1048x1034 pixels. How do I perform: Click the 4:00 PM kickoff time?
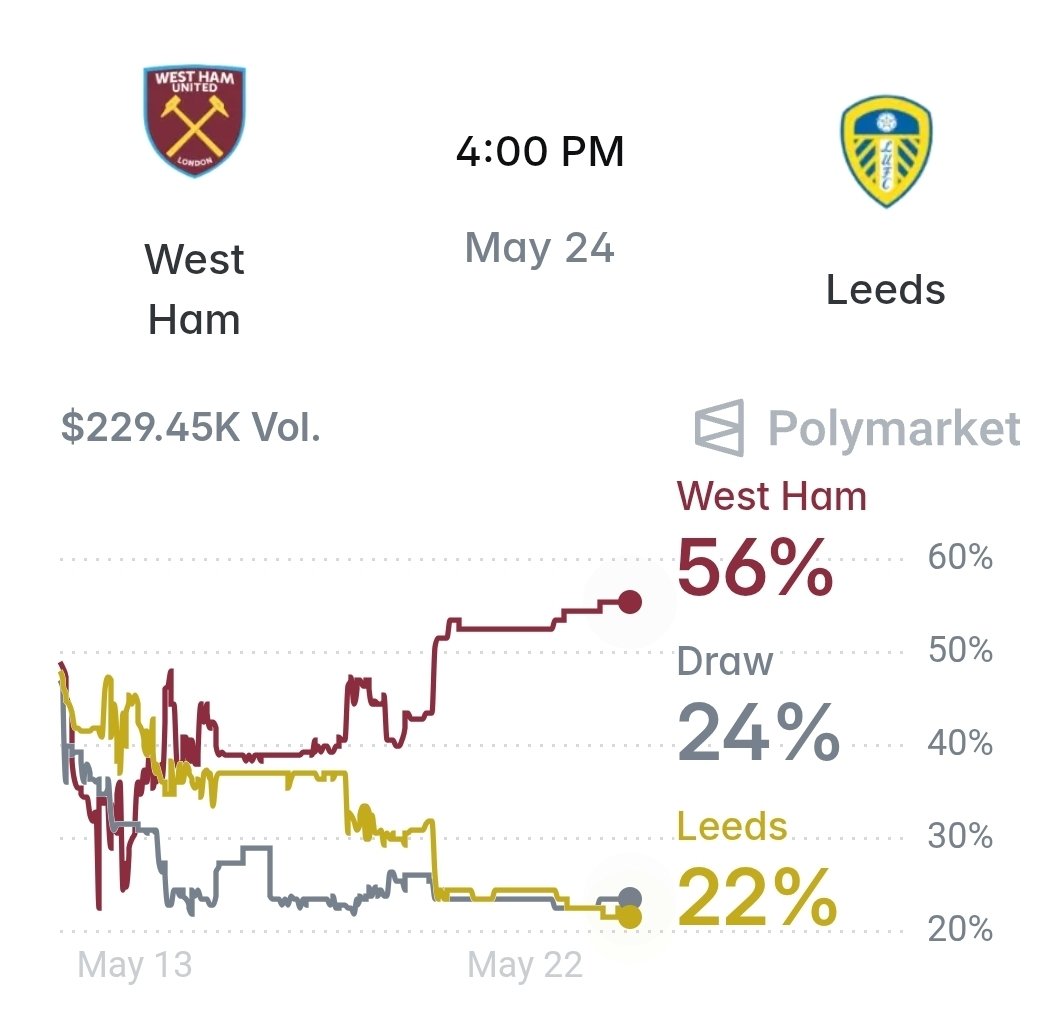click(x=540, y=151)
